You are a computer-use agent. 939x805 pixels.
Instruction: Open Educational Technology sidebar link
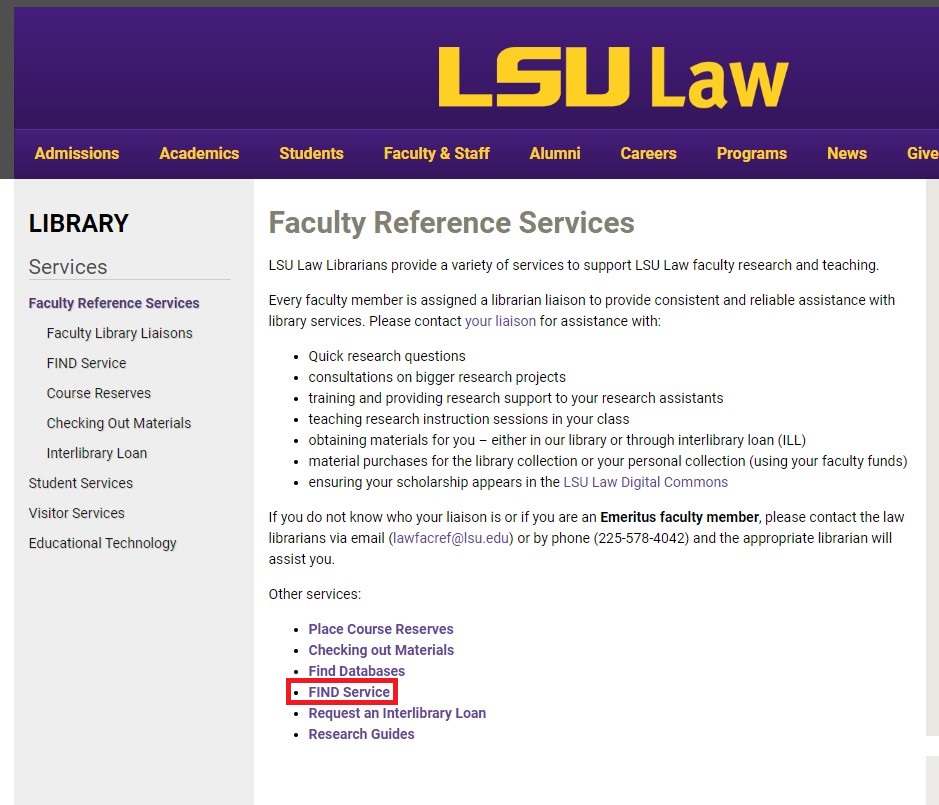tap(102, 543)
